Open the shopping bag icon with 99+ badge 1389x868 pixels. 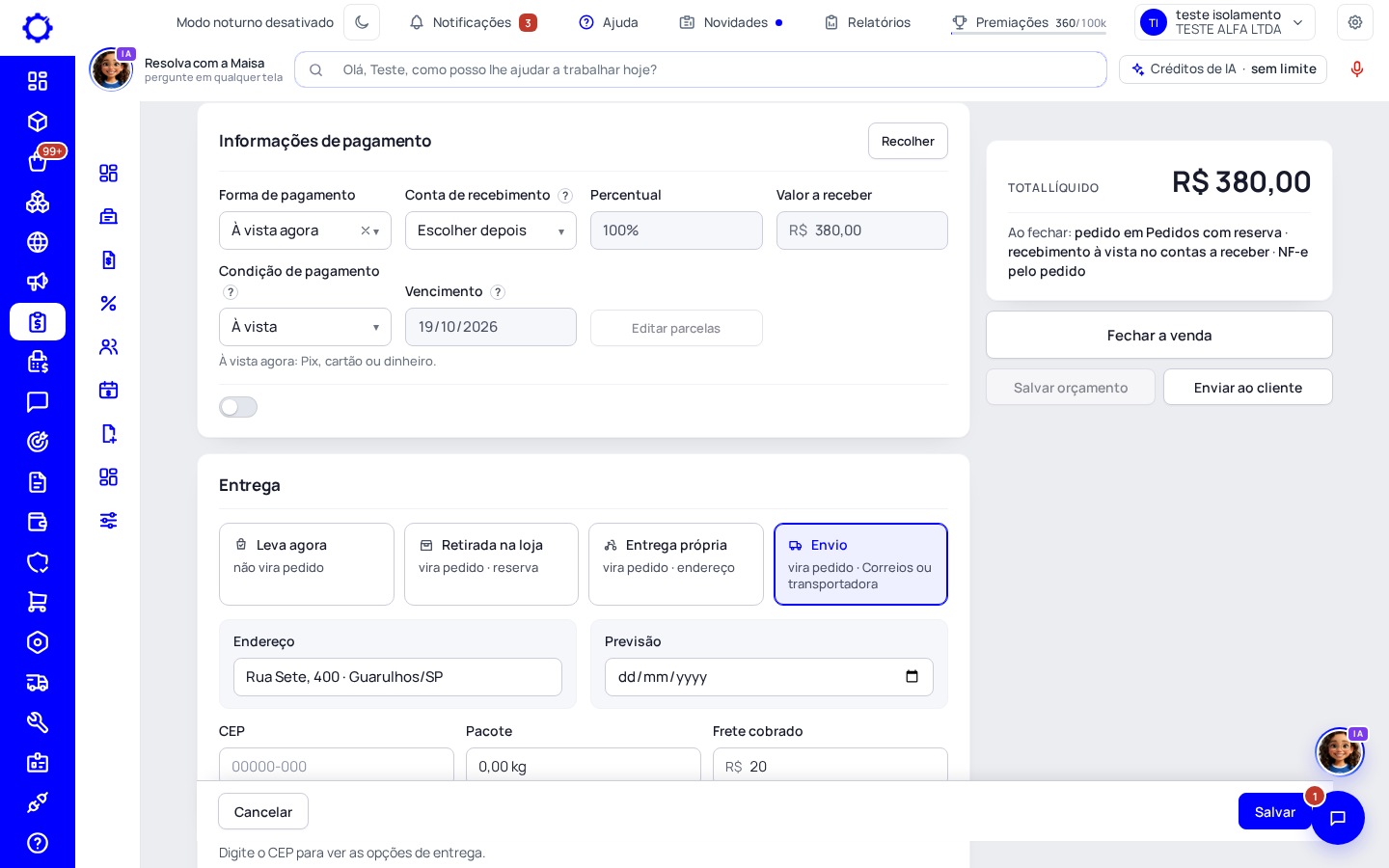pos(38,161)
